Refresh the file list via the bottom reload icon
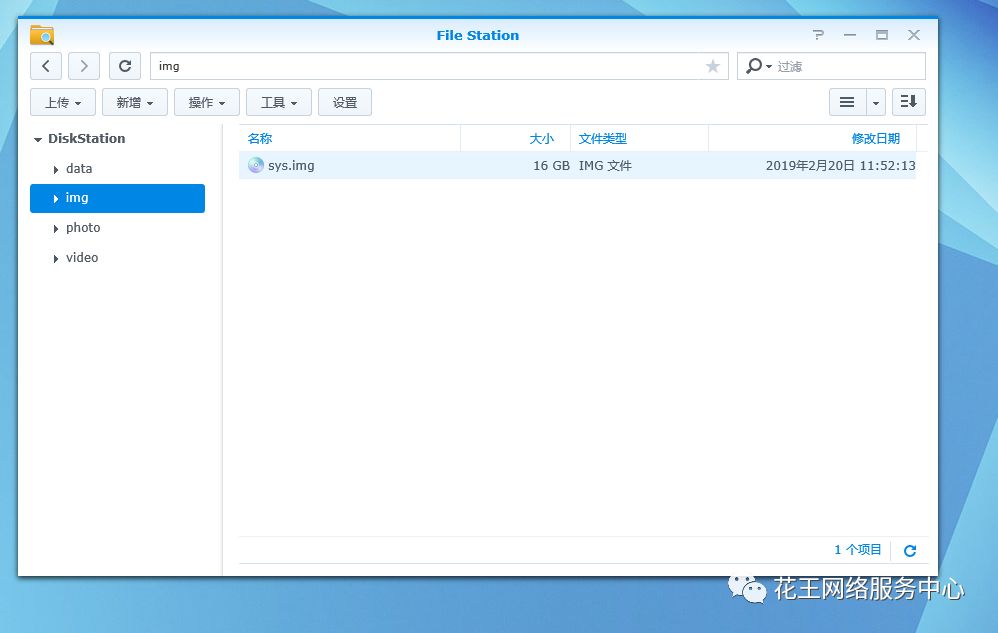Image resolution: width=998 pixels, height=633 pixels. [910, 550]
